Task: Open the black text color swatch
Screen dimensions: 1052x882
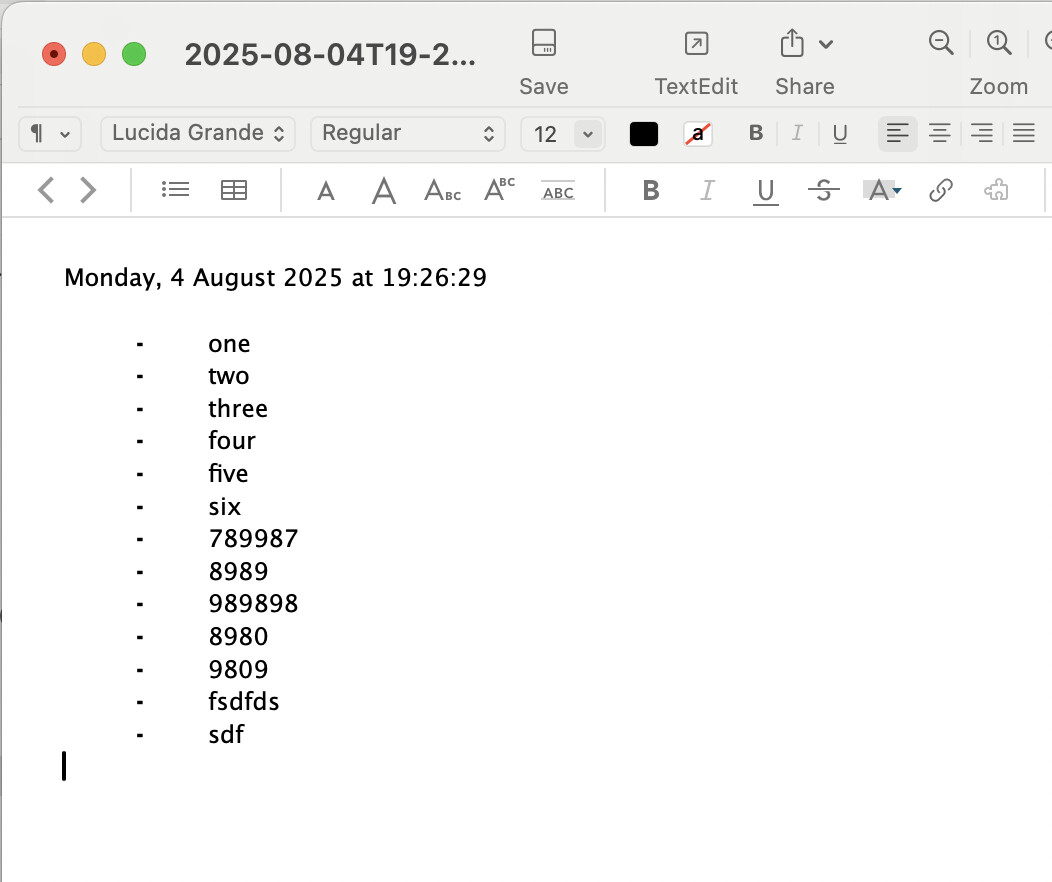Action: (644, 133)
